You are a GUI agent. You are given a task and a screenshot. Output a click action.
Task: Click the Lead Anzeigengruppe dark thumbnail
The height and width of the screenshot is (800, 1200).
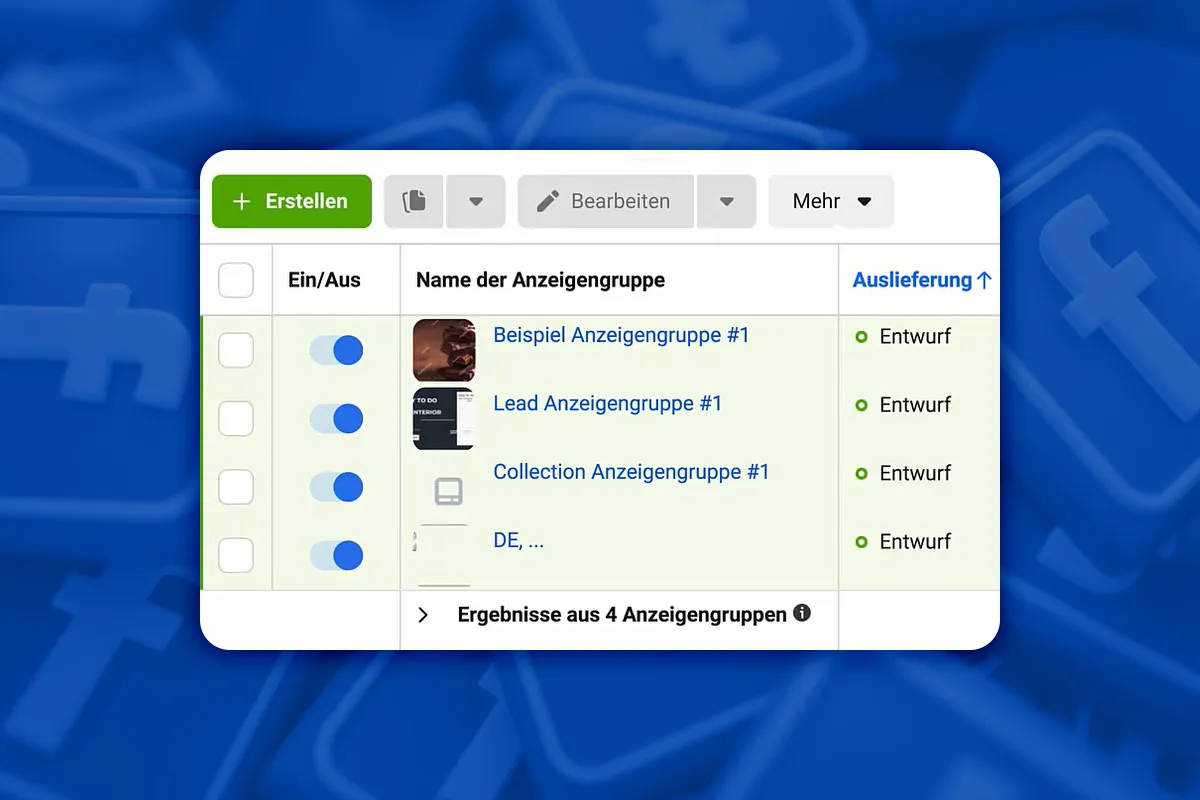coord(444,418)
